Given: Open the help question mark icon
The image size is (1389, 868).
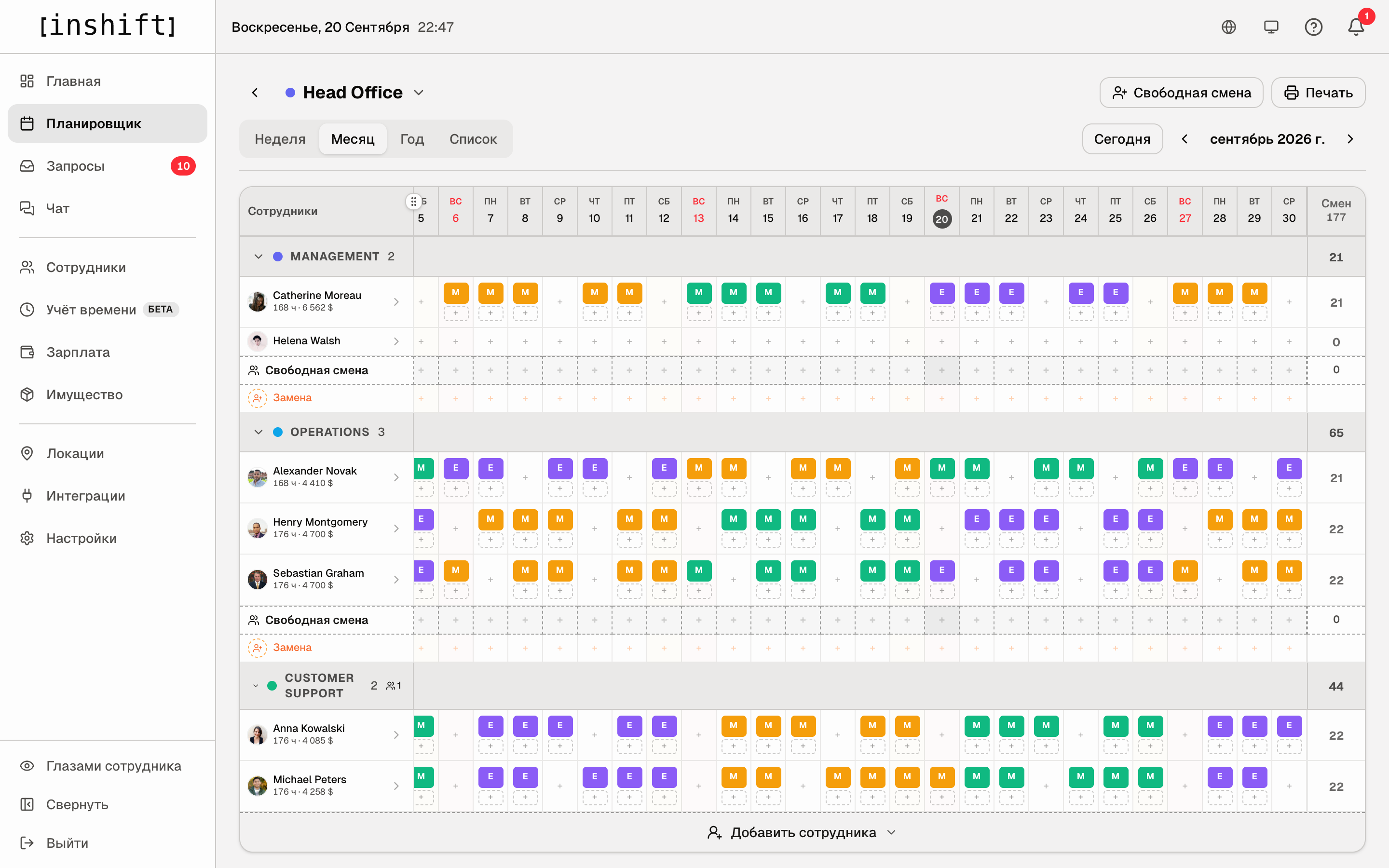Looking at the screenshot, I should coord(1313,27).
